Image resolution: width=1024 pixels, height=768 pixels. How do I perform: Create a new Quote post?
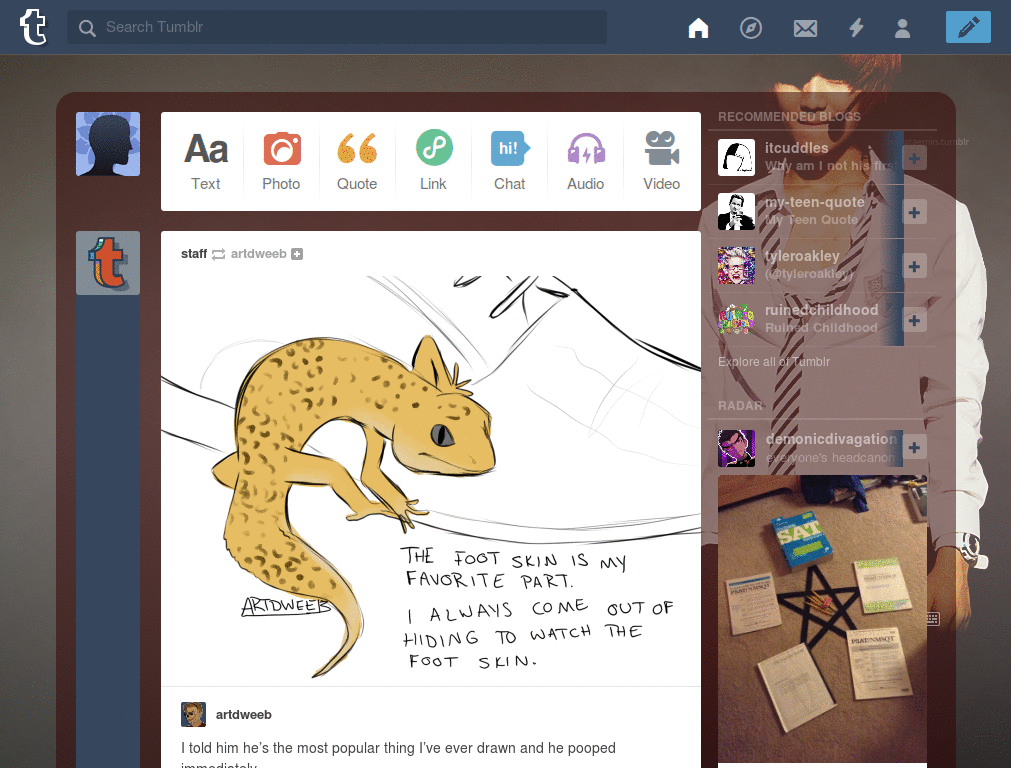click(357, 161)
